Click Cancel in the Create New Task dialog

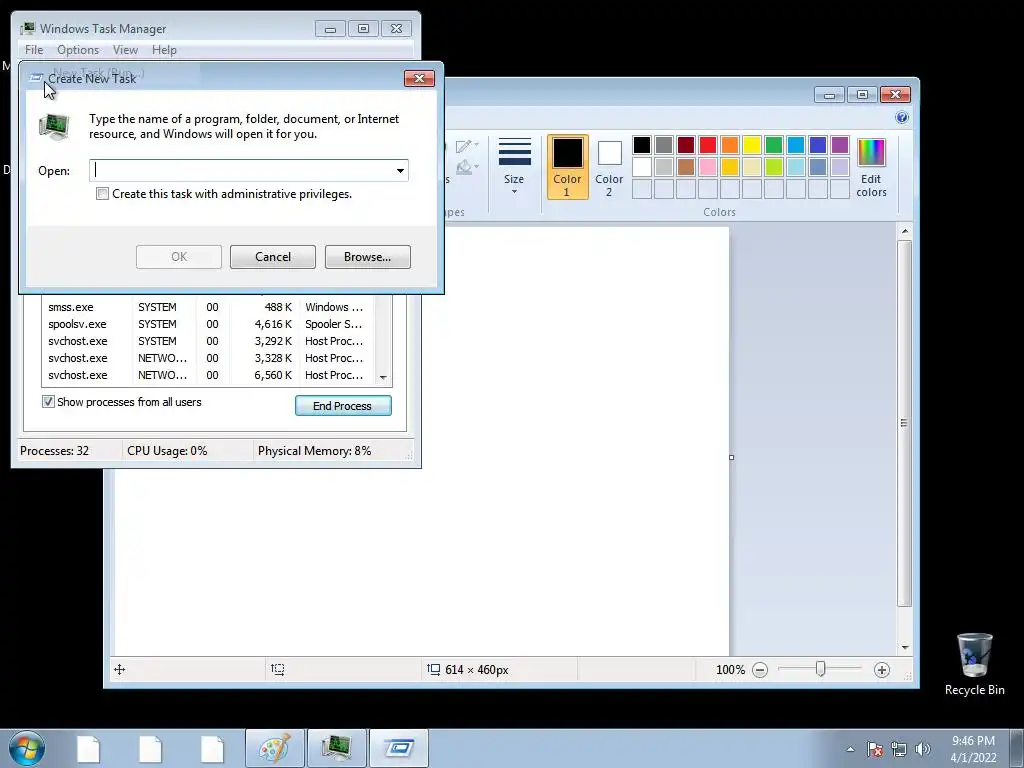click(272, 257)
